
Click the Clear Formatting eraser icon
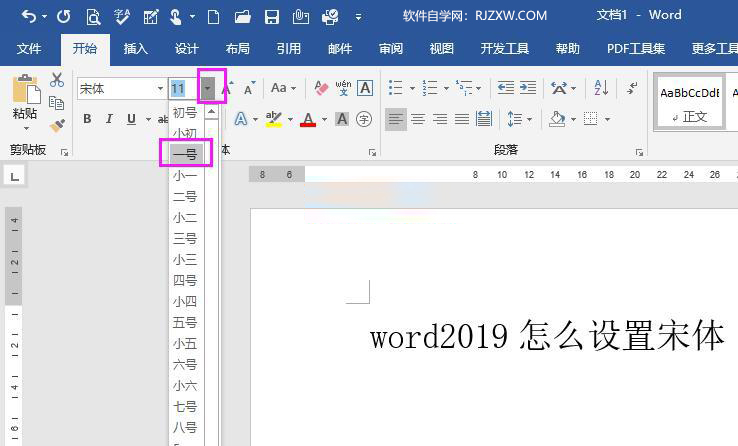[x=321, y=88]
